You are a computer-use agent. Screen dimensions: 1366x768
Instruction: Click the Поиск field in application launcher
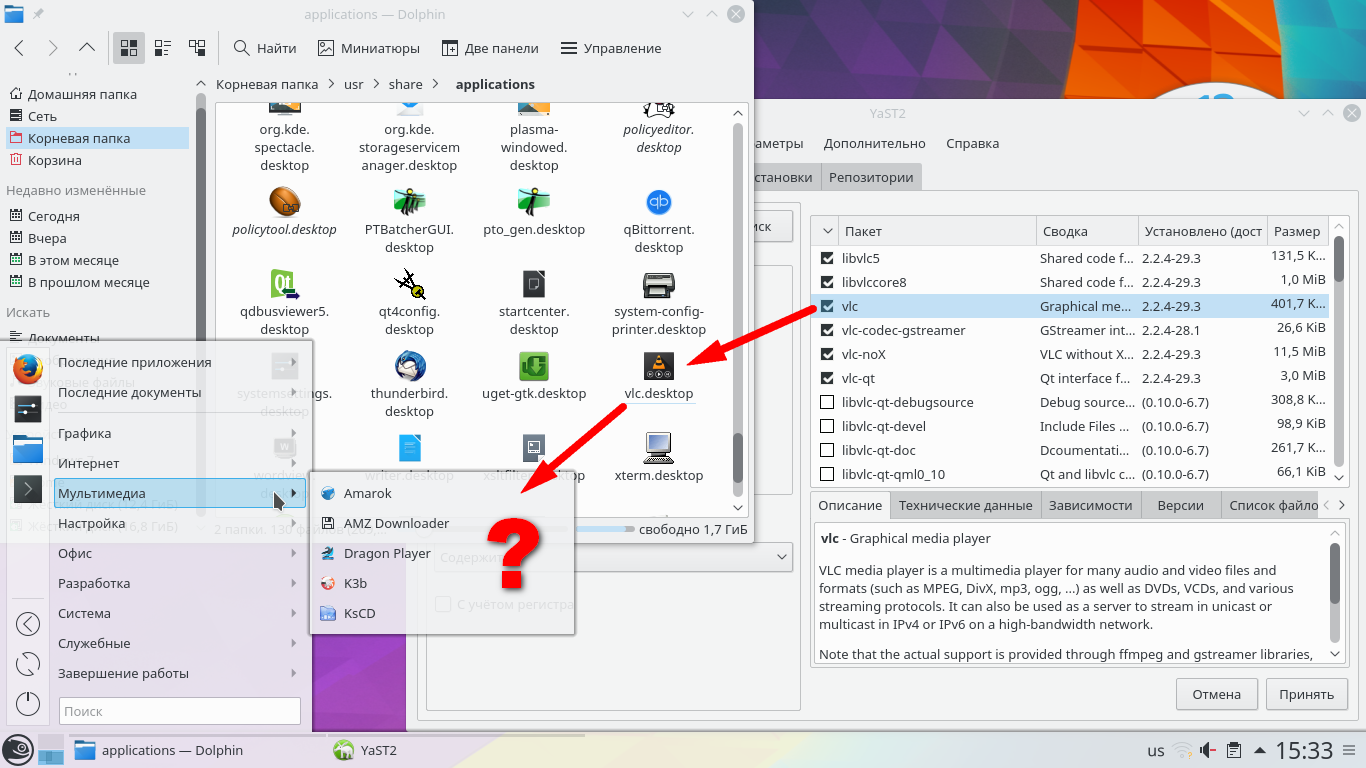click(x=180, y=711)
